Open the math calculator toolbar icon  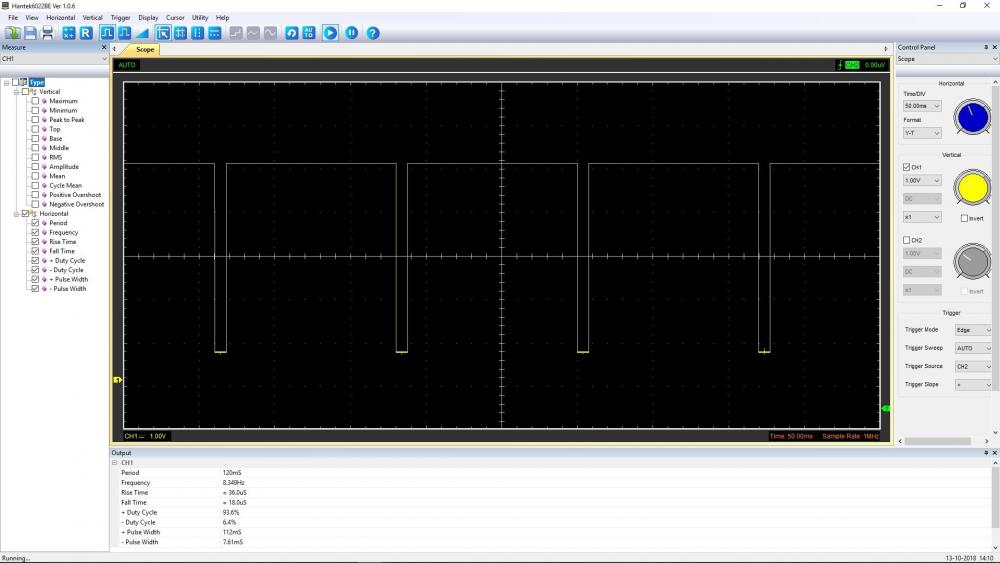click(x=69, y=33)
